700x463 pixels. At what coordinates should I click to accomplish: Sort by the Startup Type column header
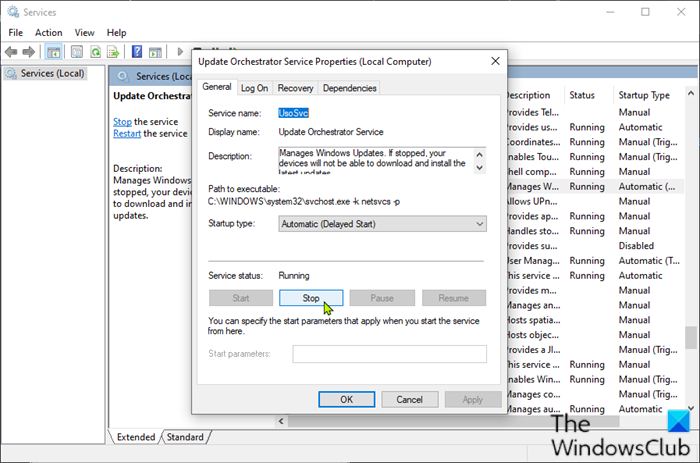tap(644, 95)
